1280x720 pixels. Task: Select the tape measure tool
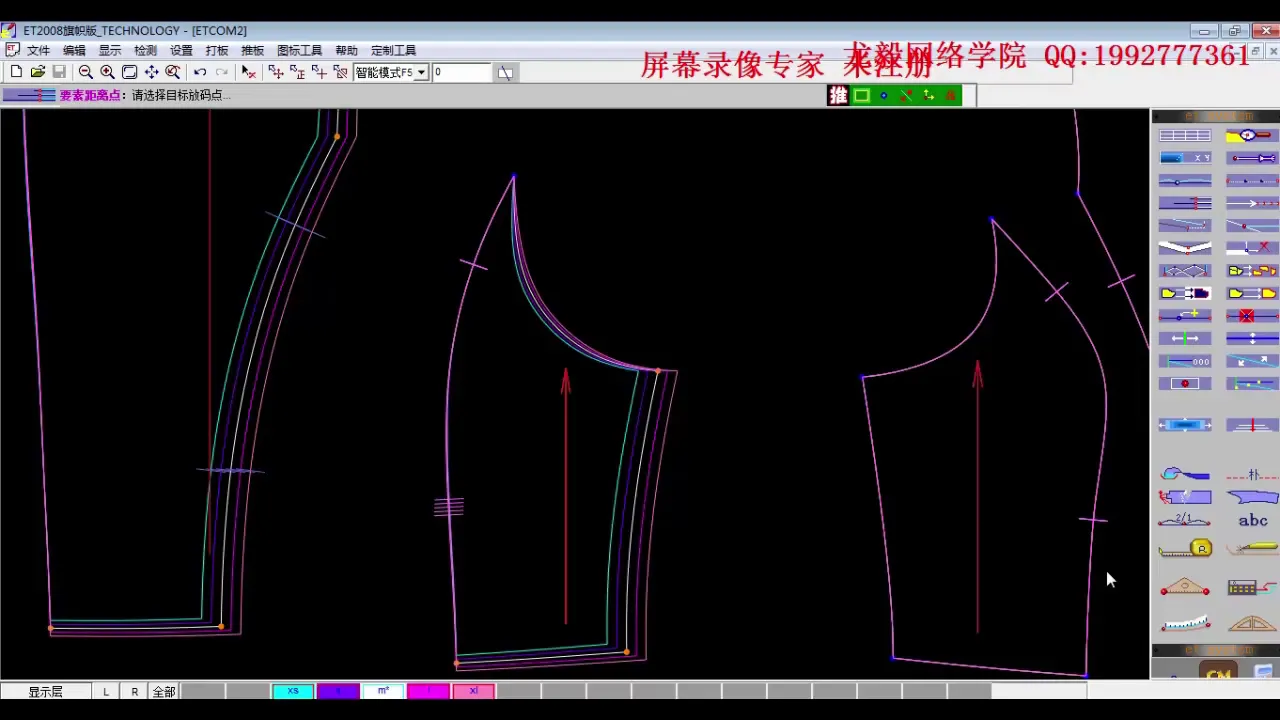pos(1185,548)
